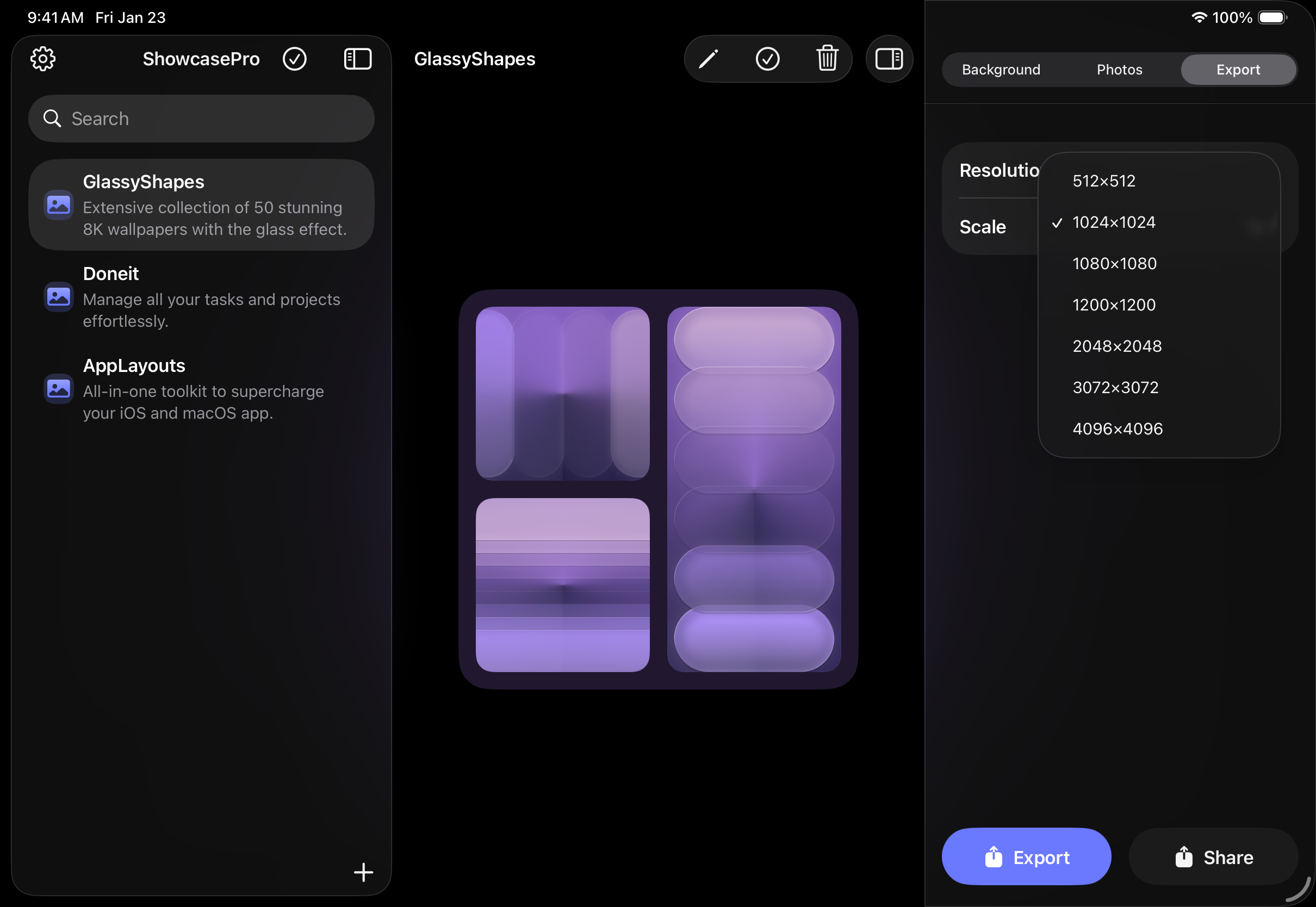Switch to the Background tab
This screenshot has height=907, width=1316.
1001,70
